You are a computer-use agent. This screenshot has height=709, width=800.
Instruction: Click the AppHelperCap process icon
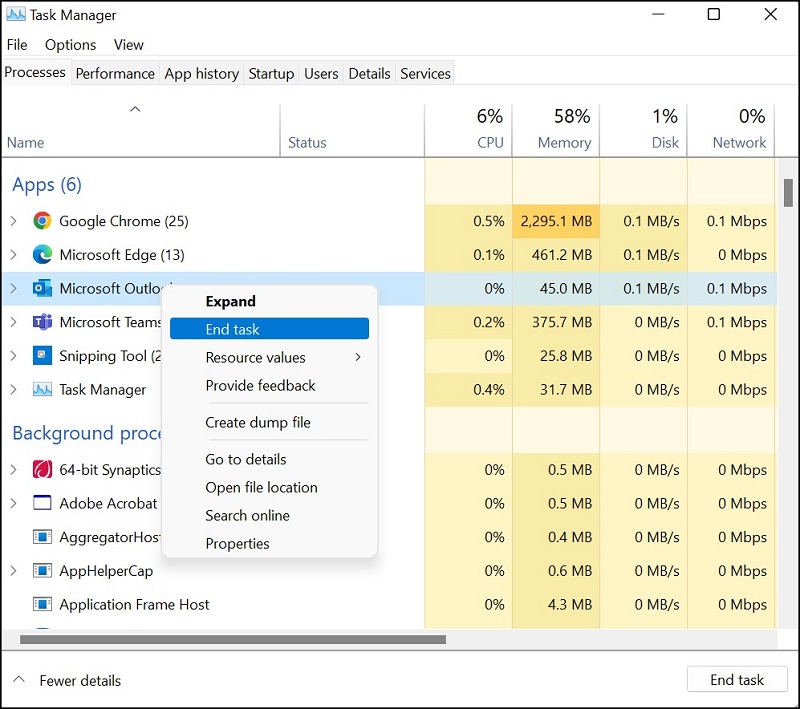(x=42, y=570)
